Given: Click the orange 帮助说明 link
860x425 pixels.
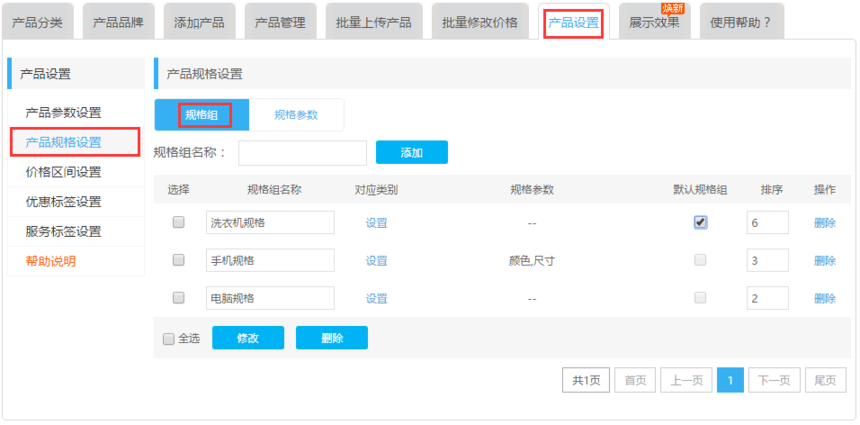Looking at the screenshot, I should click(50, 261).
